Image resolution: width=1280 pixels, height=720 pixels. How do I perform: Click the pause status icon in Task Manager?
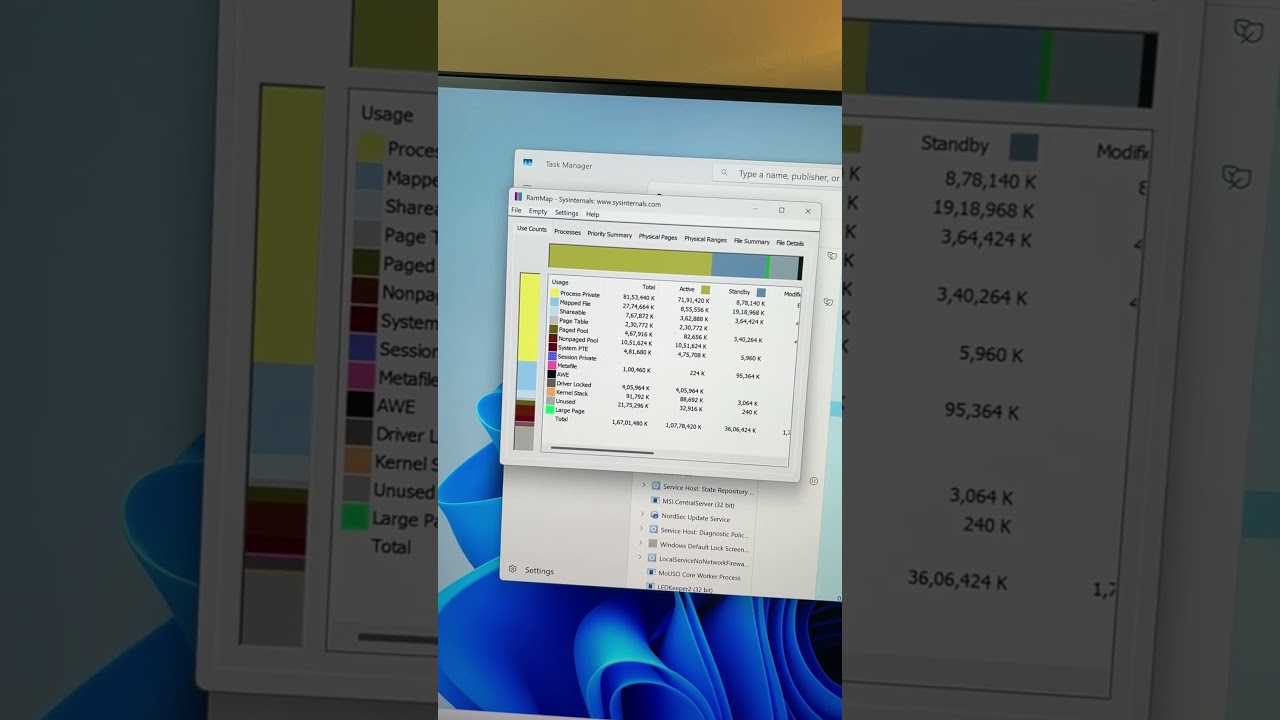(813, 481)
